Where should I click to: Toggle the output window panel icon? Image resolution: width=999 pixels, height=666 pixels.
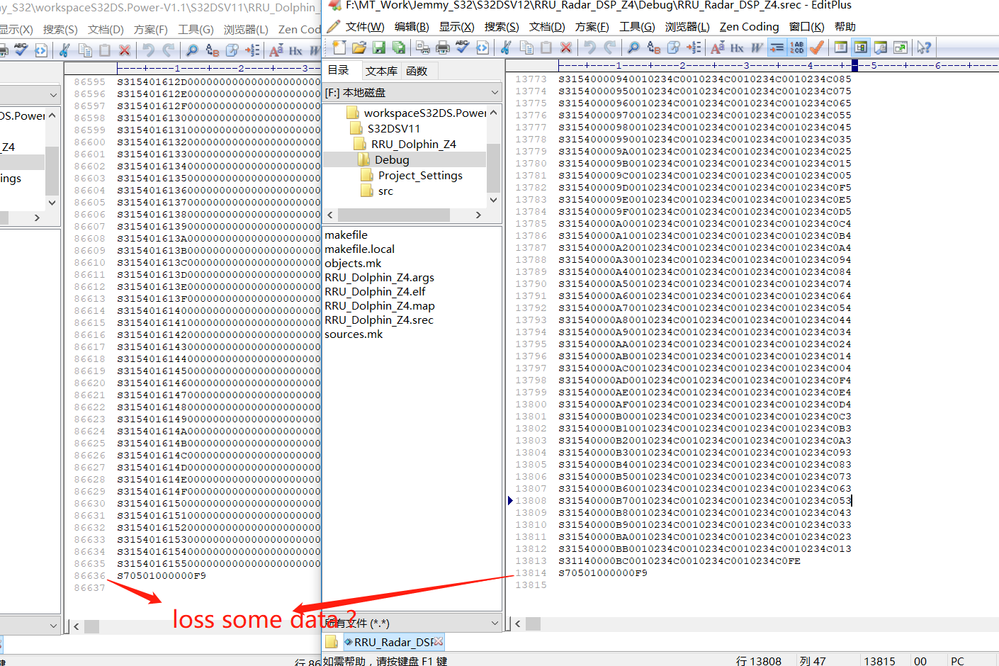880,48
